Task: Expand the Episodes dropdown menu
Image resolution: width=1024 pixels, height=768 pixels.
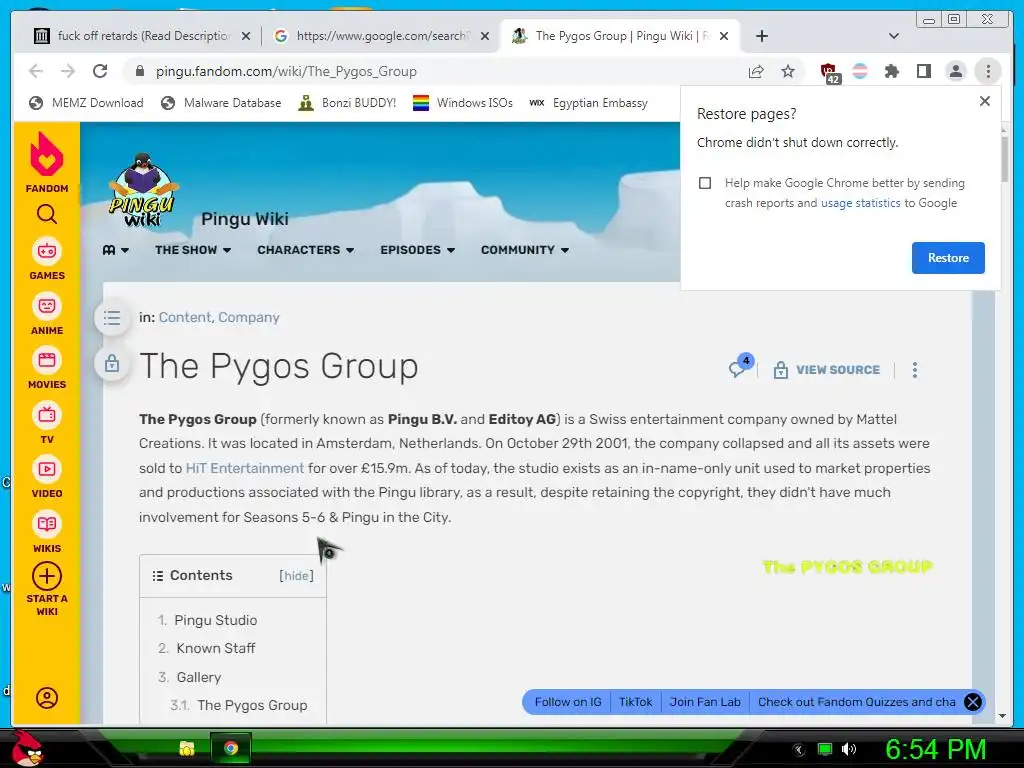Action: coord(417,250)
